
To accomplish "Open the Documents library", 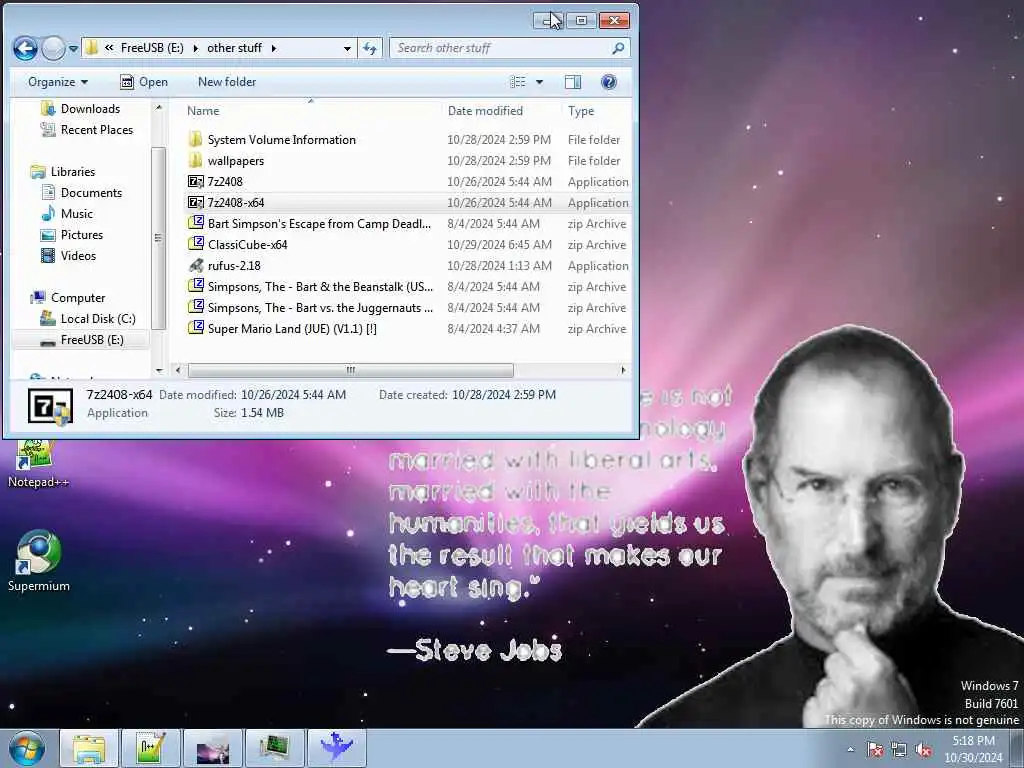I will [x=91, y=193].
